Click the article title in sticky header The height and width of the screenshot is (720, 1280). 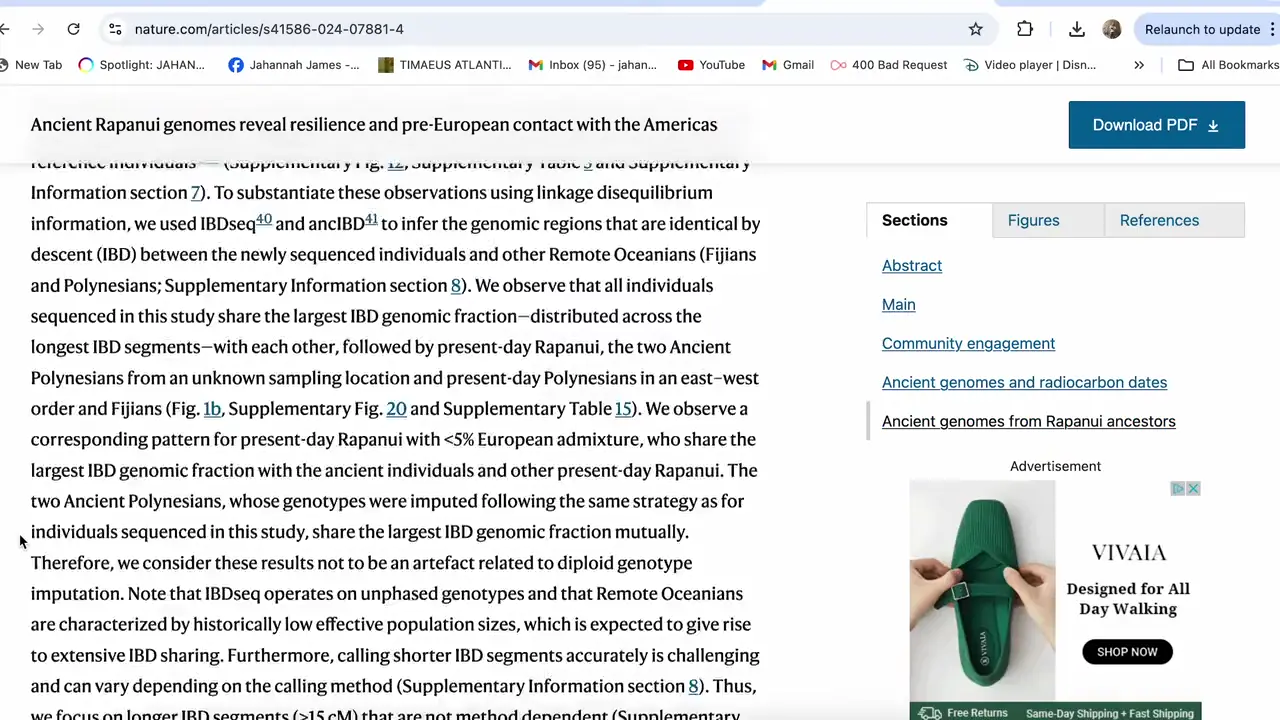coord(374,125)
